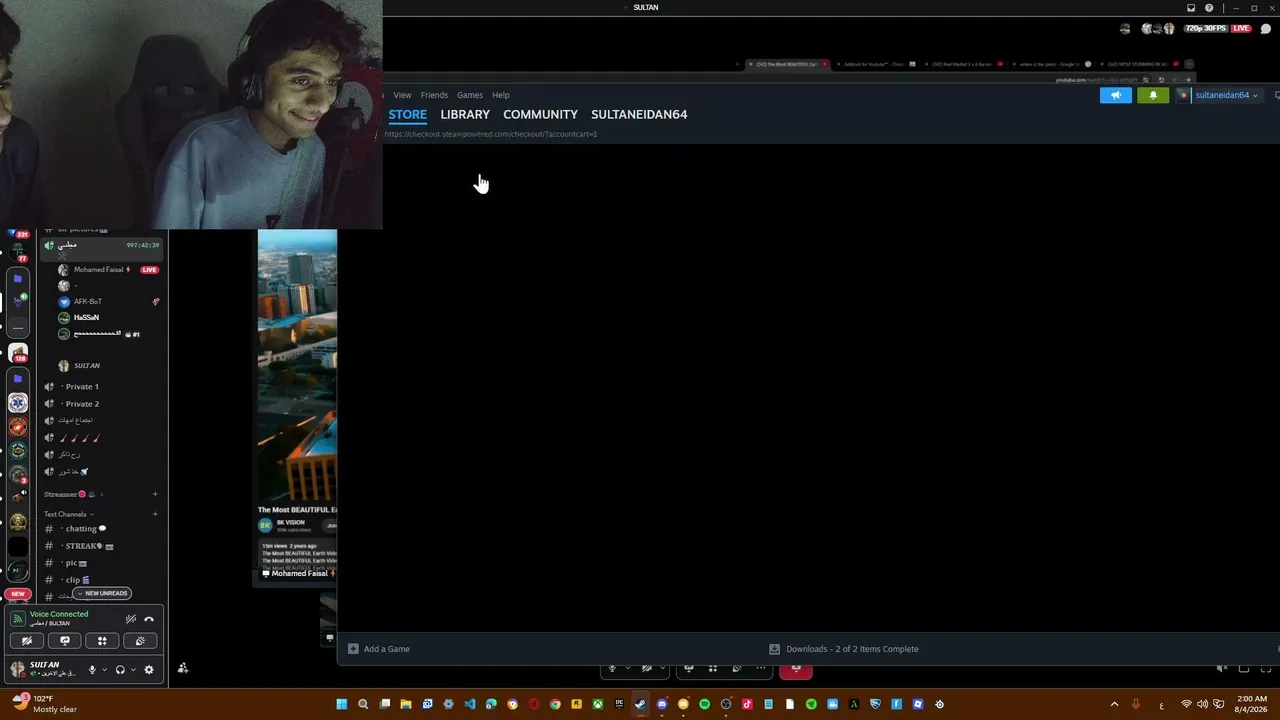The width and height of the screenshot is (1280, 720).
Task: Expand the headphone output options dropdown
Action: tap(132, 670)
